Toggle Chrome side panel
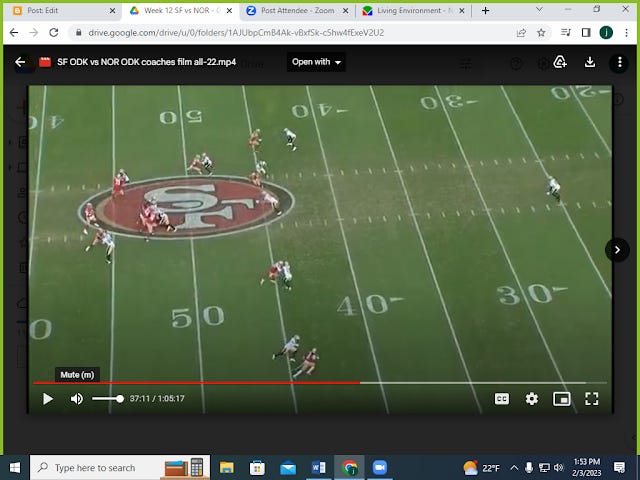640x480 pixels. click(x=586, y=33)
